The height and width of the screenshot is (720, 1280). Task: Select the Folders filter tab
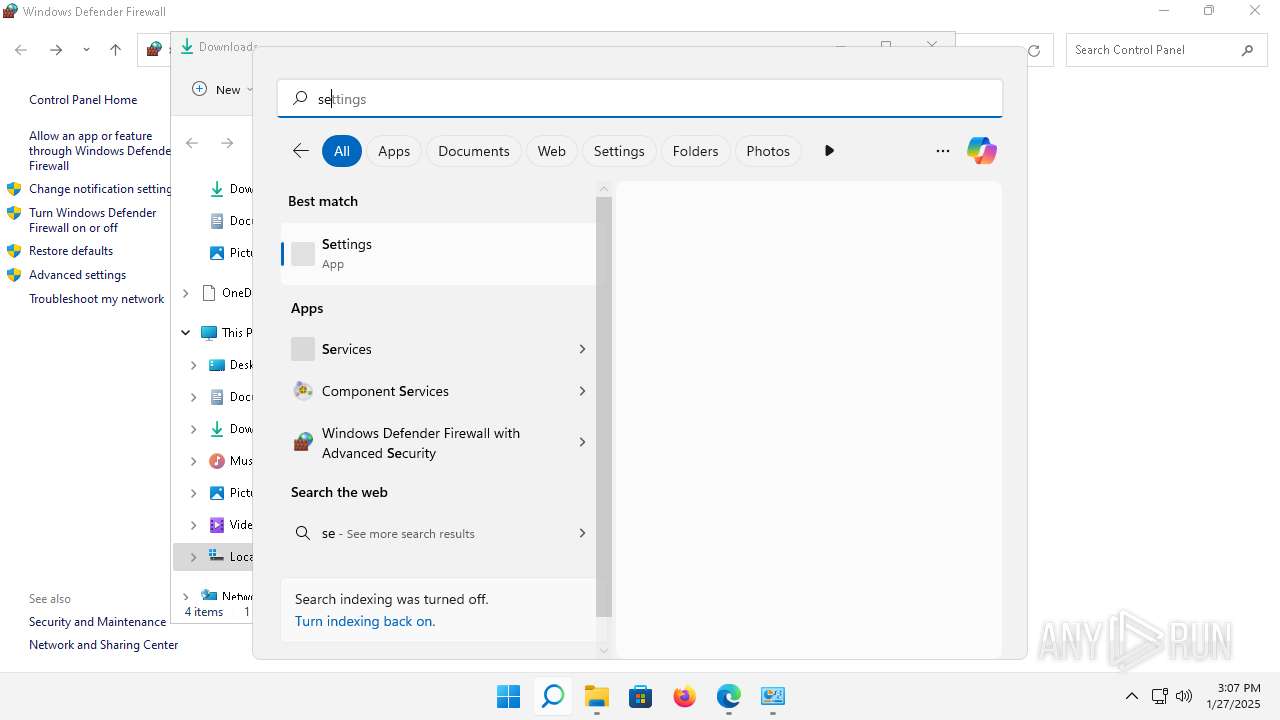[696, 151]
